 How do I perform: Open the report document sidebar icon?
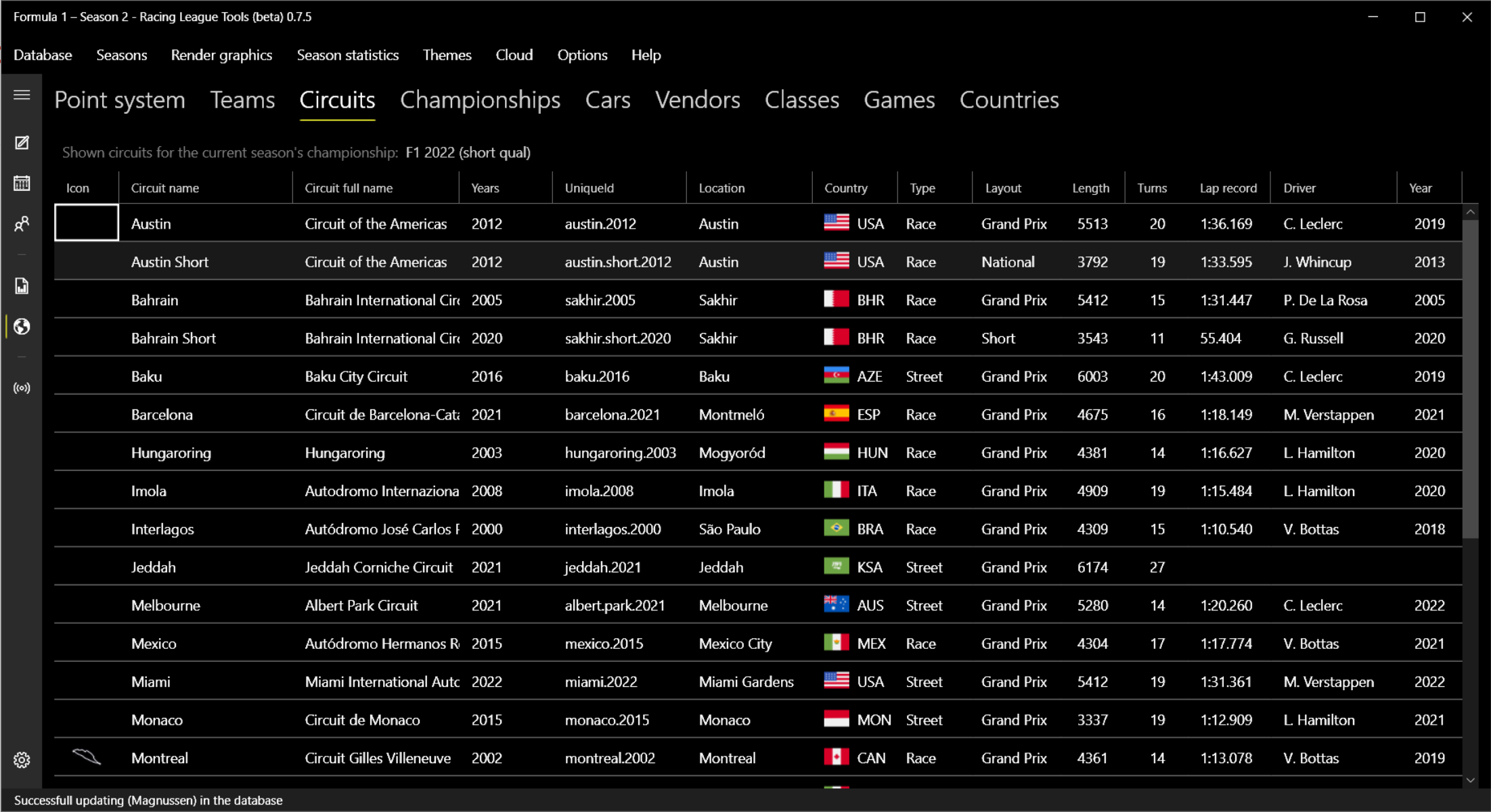[22, 286]
